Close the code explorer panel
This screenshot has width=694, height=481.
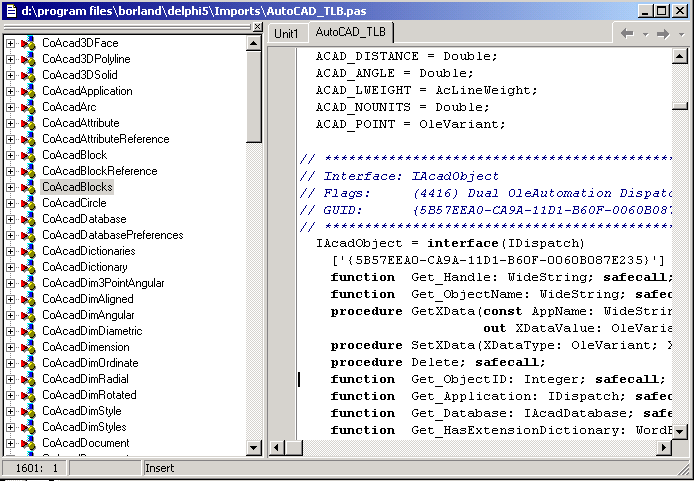pyautogui.click(x=257, y=27)
